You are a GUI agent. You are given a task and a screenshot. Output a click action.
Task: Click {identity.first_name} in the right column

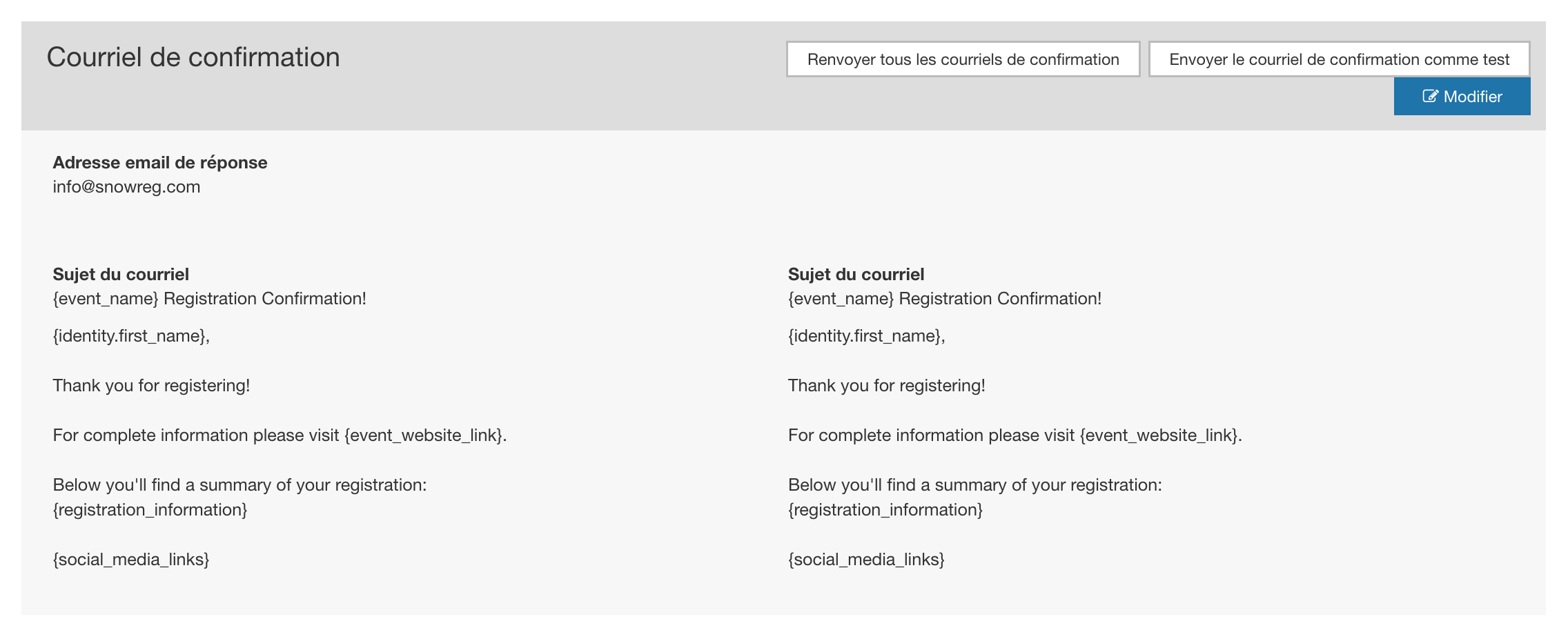click(x=865, y=336)
